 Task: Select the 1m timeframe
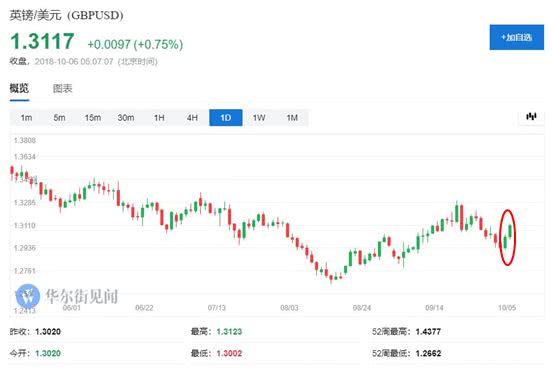point(26,118)
